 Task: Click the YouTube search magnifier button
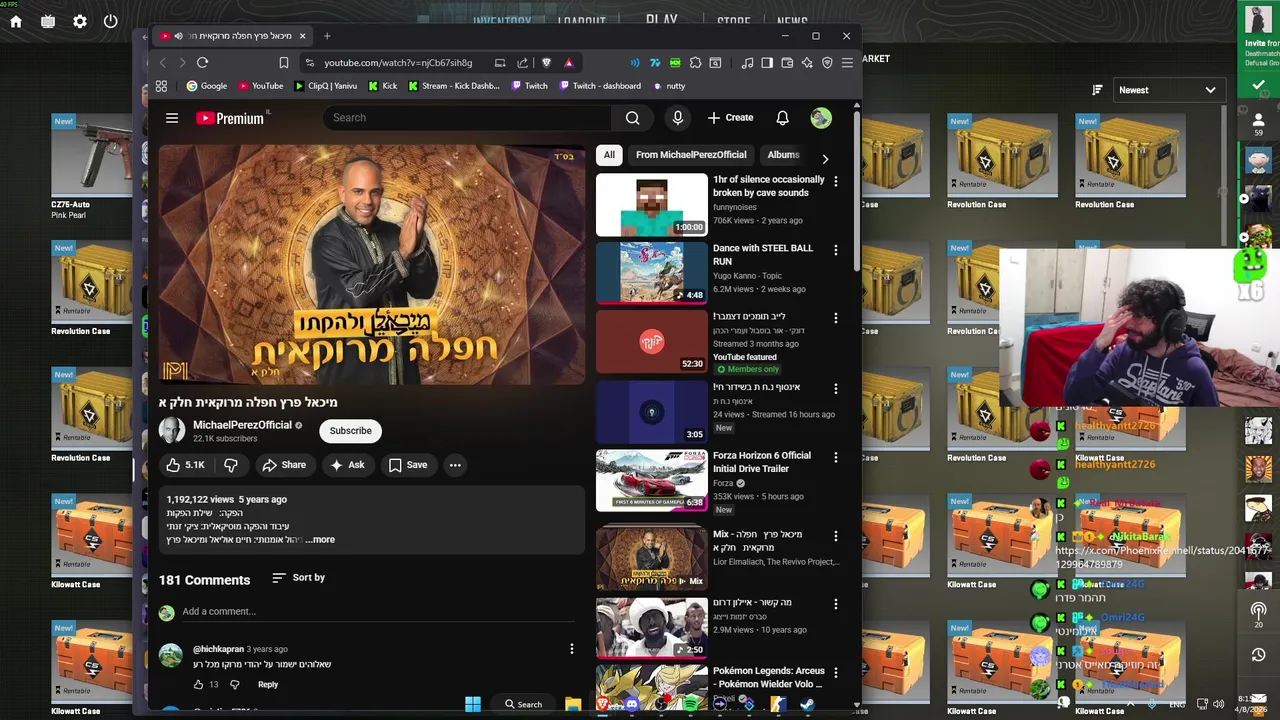632,118
